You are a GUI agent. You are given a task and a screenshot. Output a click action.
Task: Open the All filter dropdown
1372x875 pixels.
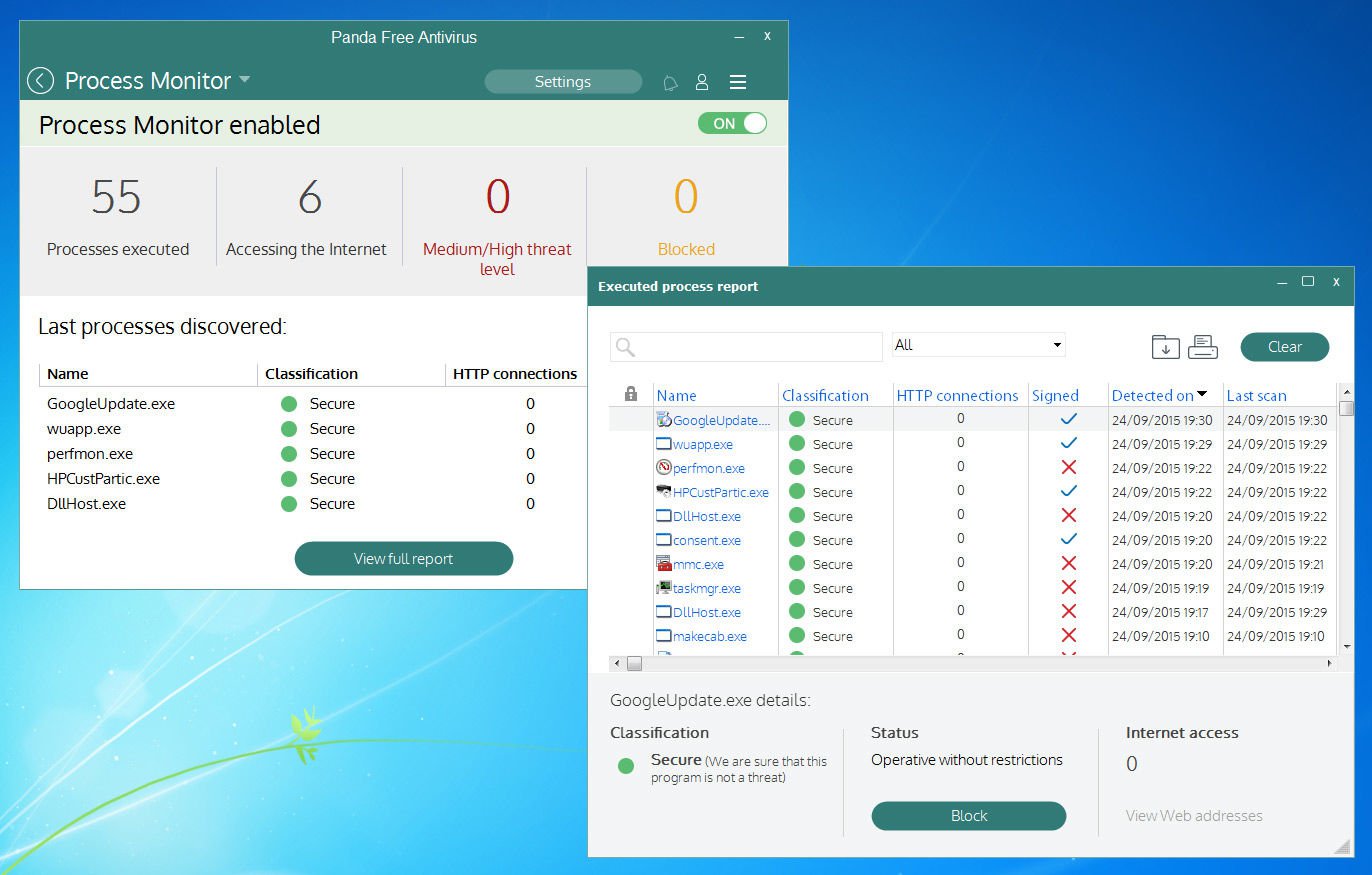click(x=1057, y=344)
